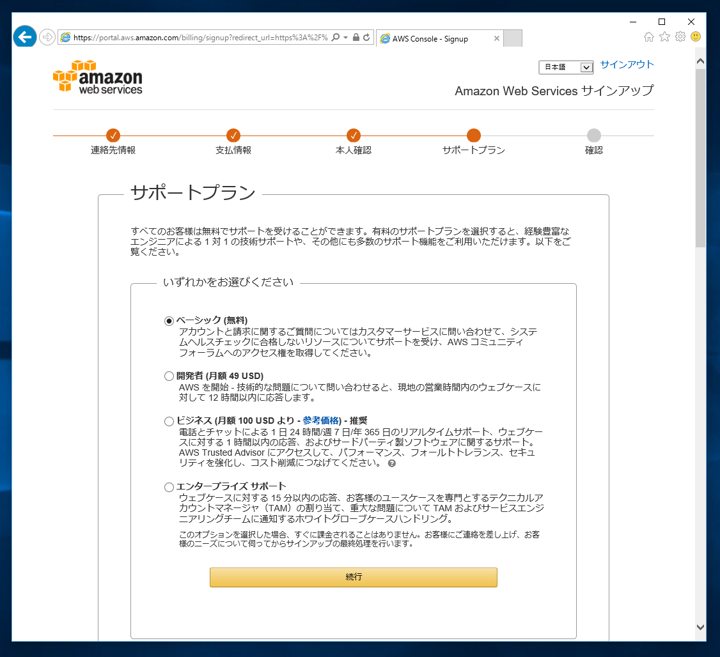Minimize the browser window
The image size is (720, 657).
coord(633,22)
